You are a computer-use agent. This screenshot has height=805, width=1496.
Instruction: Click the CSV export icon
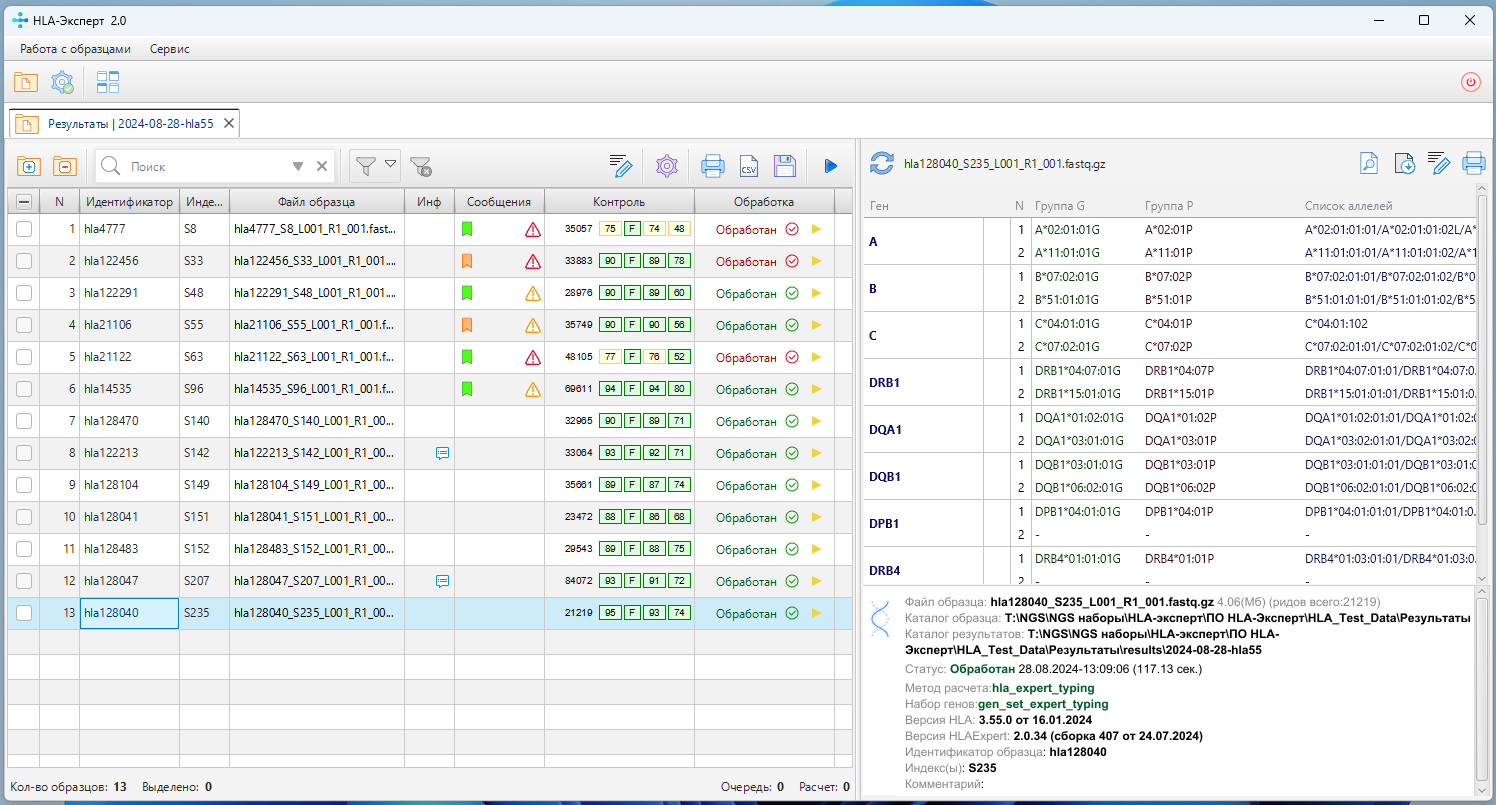(x=748, y=166)
